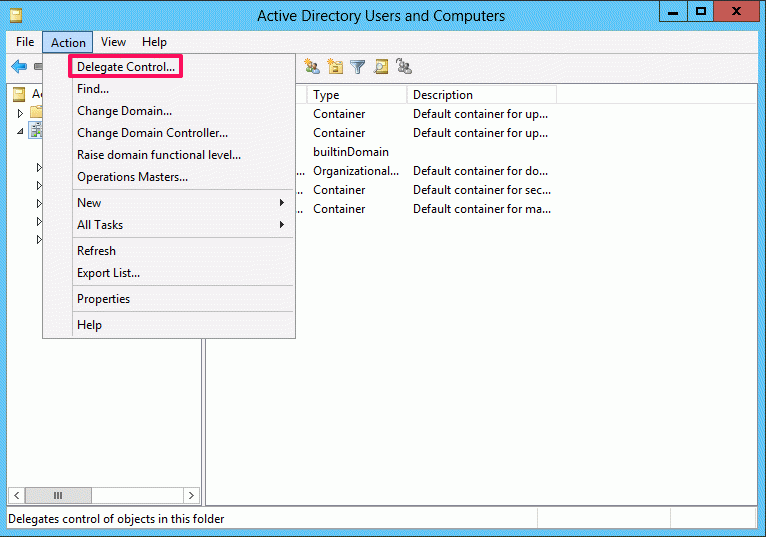Click the add-to-group users toolbar icon

tap(404, 66)
